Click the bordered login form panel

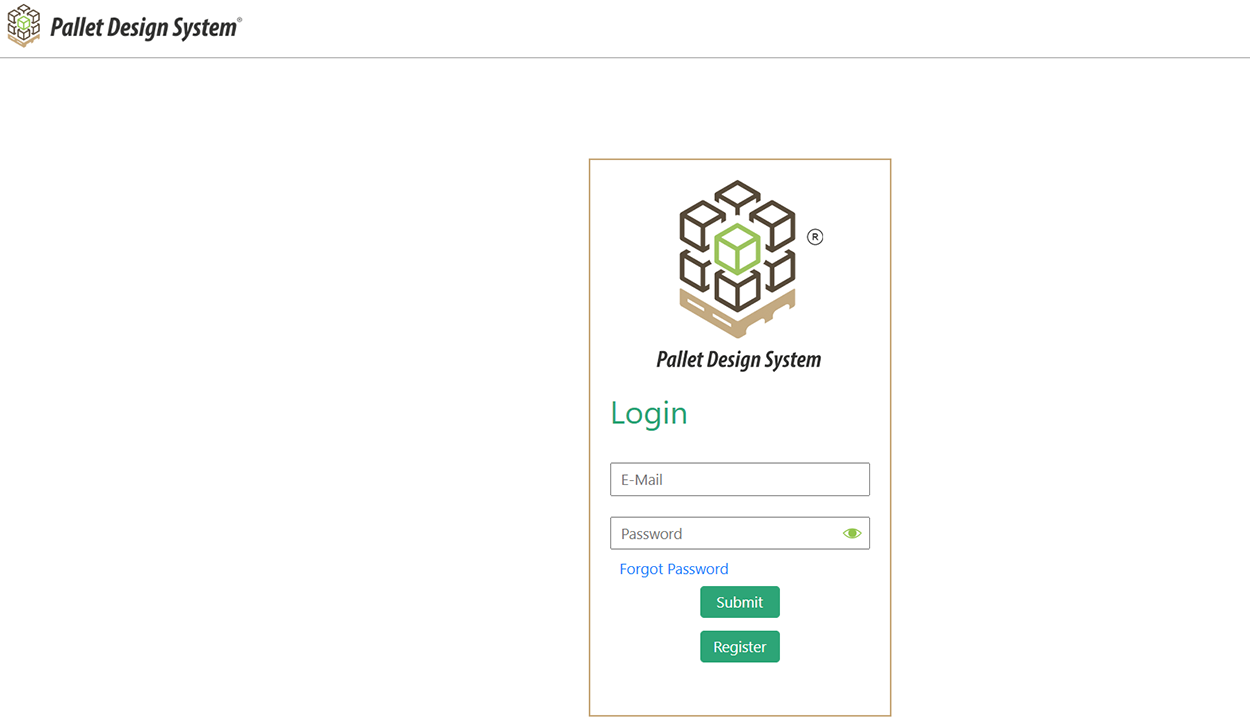pos(739,690)
